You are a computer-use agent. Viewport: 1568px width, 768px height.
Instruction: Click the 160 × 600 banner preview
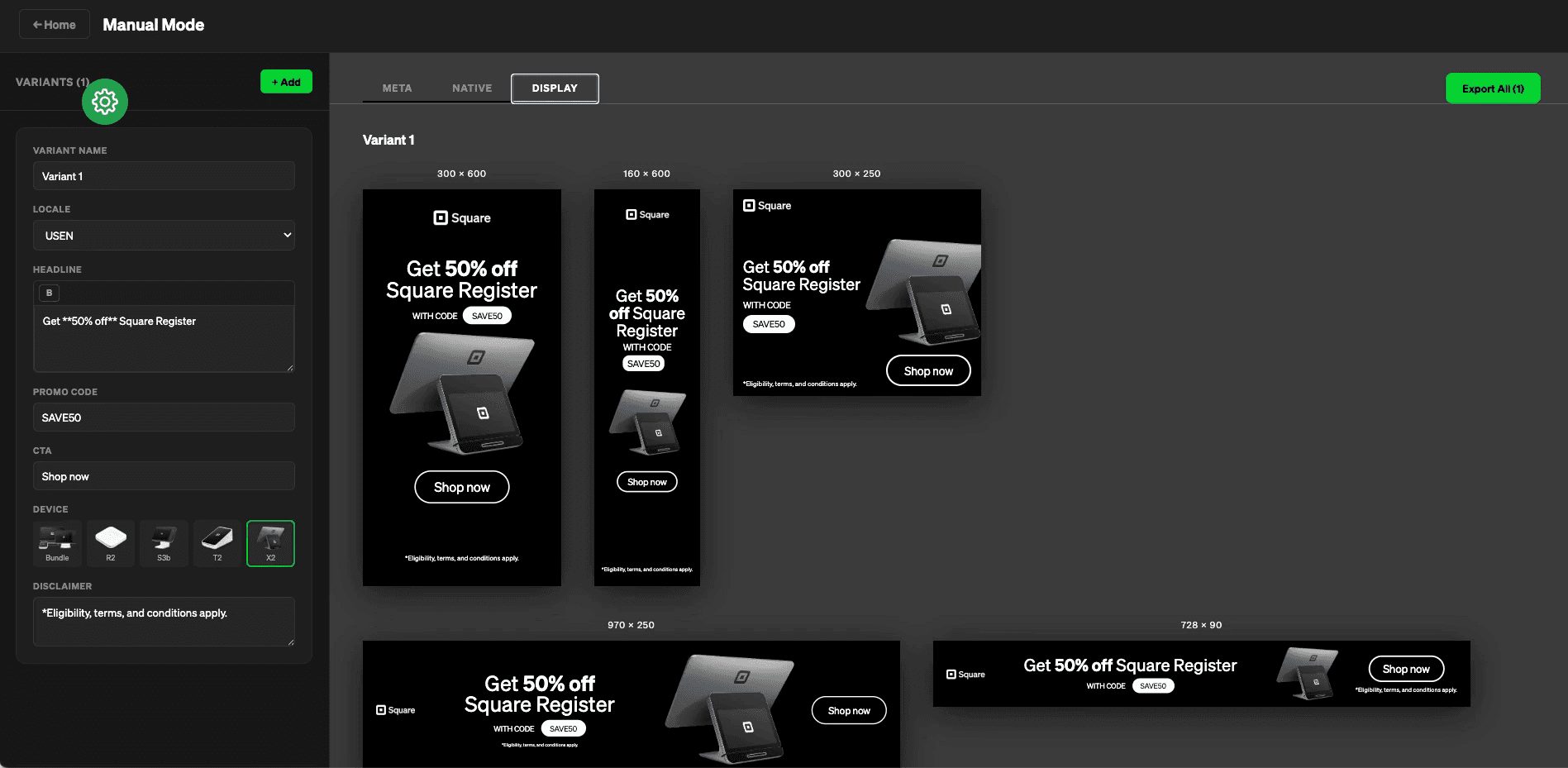click(x=647, y=388)
